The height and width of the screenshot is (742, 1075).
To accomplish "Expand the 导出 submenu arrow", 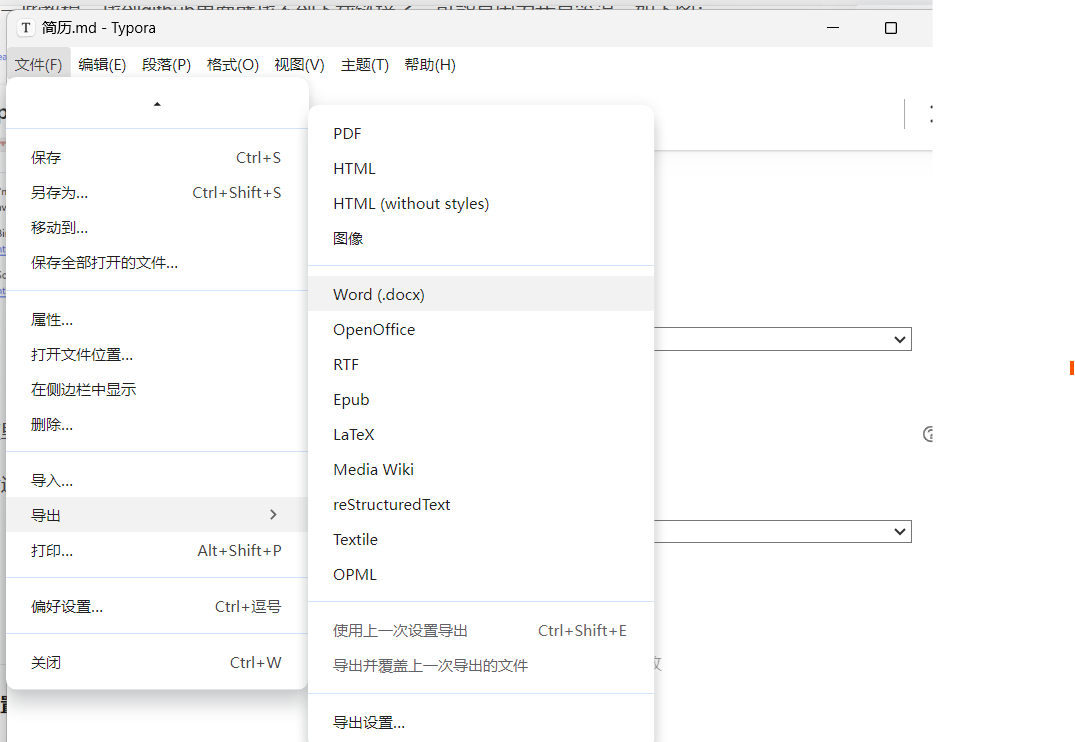I will pyautogui.click(x=273, y=514).
